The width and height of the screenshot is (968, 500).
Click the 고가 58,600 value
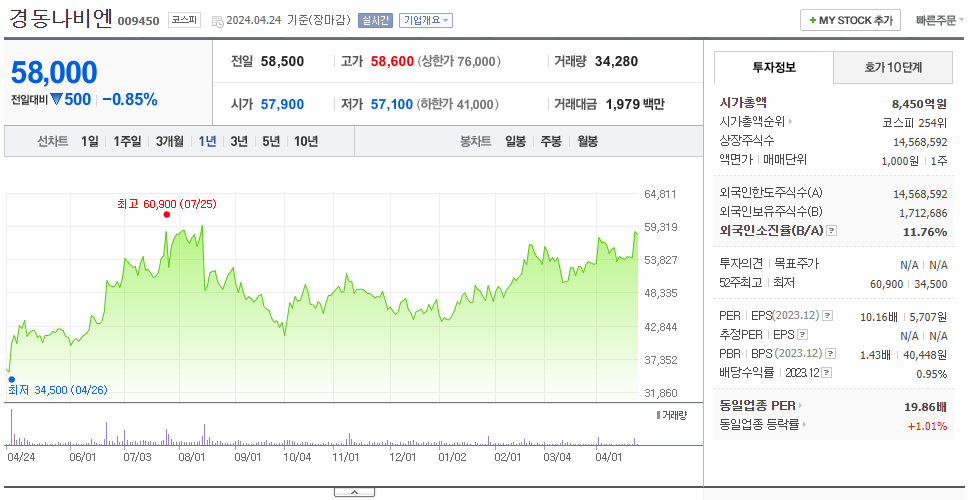(392, 62)
